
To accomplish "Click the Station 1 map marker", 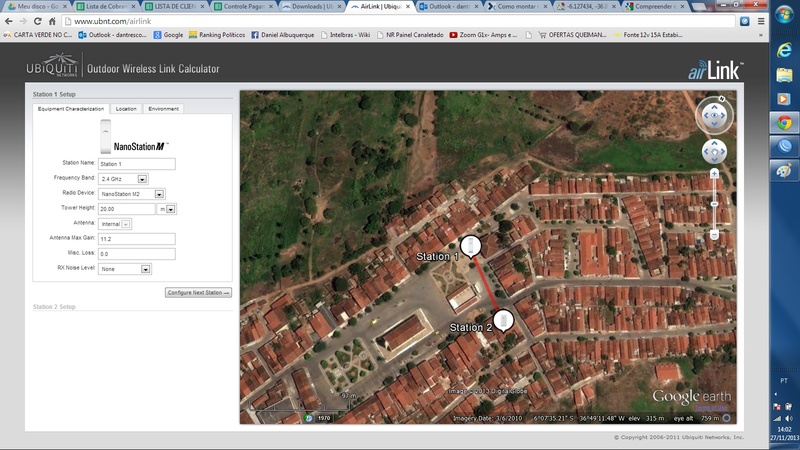I will click(x=470, y=246).
